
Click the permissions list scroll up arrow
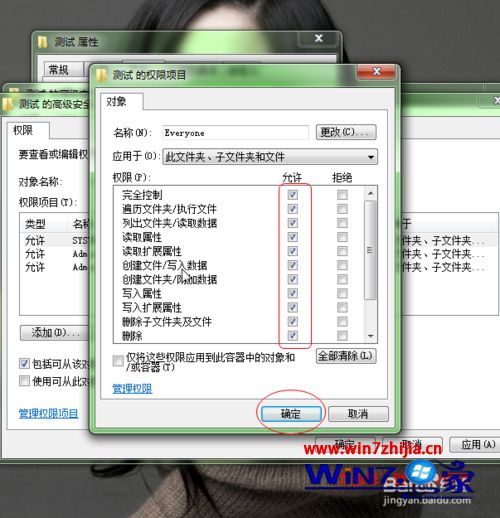pyautogui.click(x=371, y=193)
